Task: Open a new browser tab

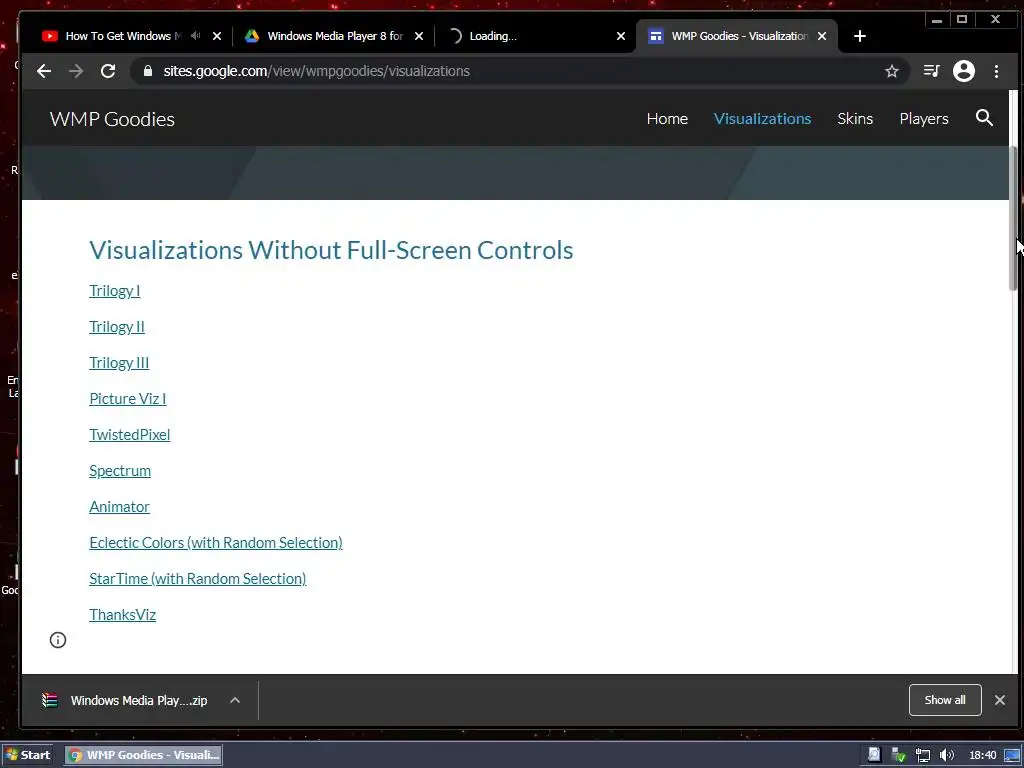Action: [x=859, y=36]
